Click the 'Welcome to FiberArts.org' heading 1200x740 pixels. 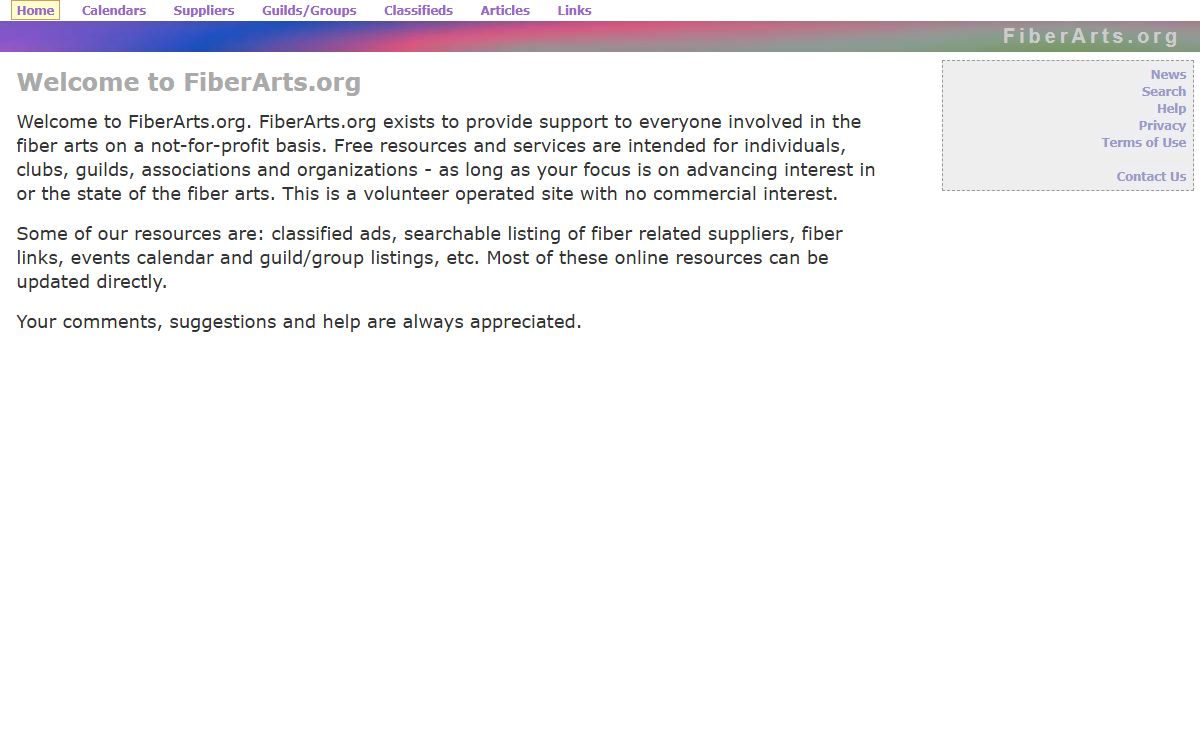189,82
